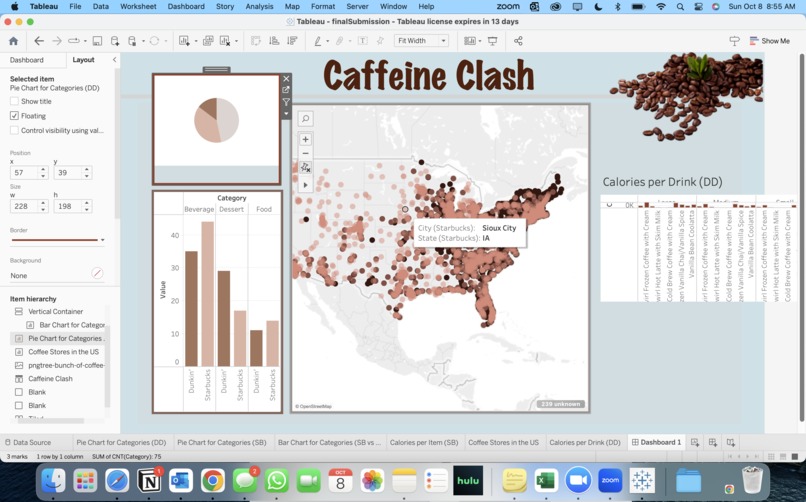Viewport: 806px width, 502px height.
Task: Click the pie chart graphic
Action: [216, 120]
